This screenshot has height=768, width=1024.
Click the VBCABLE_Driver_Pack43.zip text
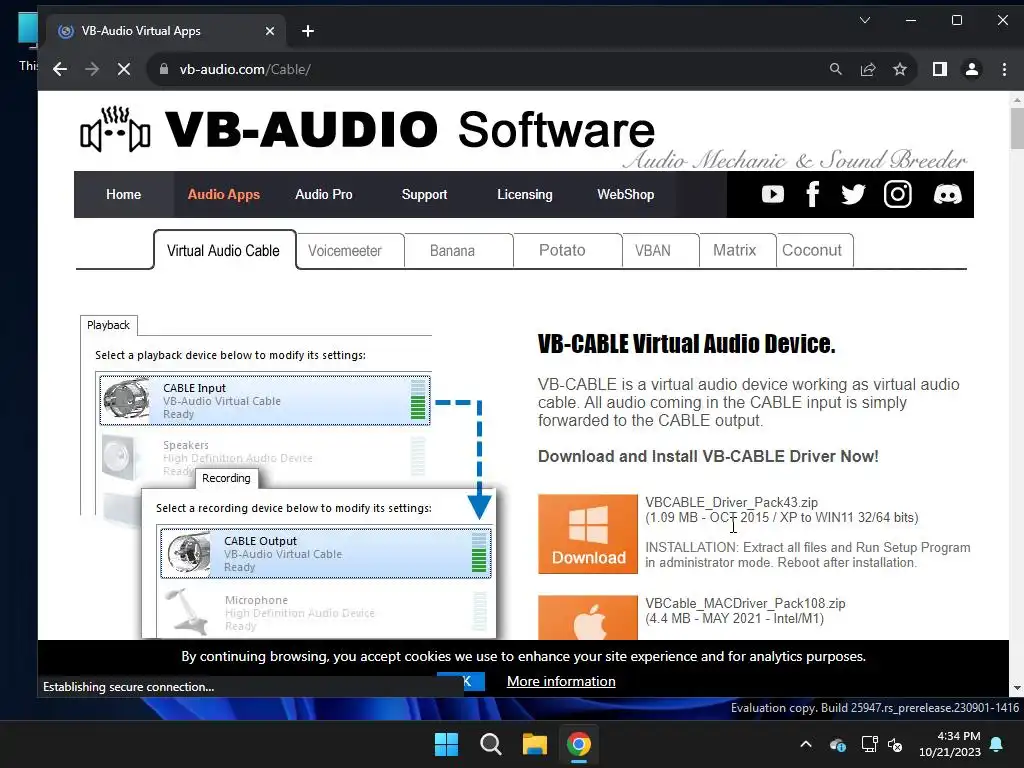[x=731, y=502]
